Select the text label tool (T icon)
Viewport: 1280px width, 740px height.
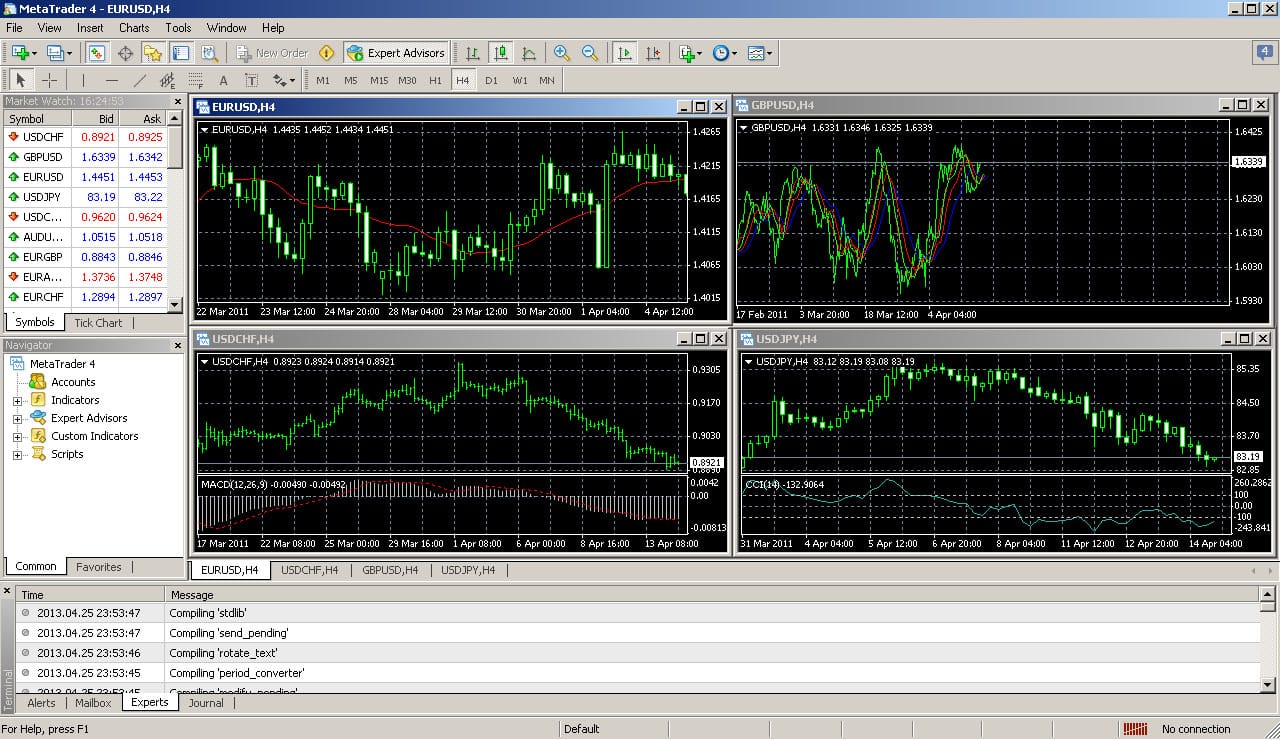point(250,80)
